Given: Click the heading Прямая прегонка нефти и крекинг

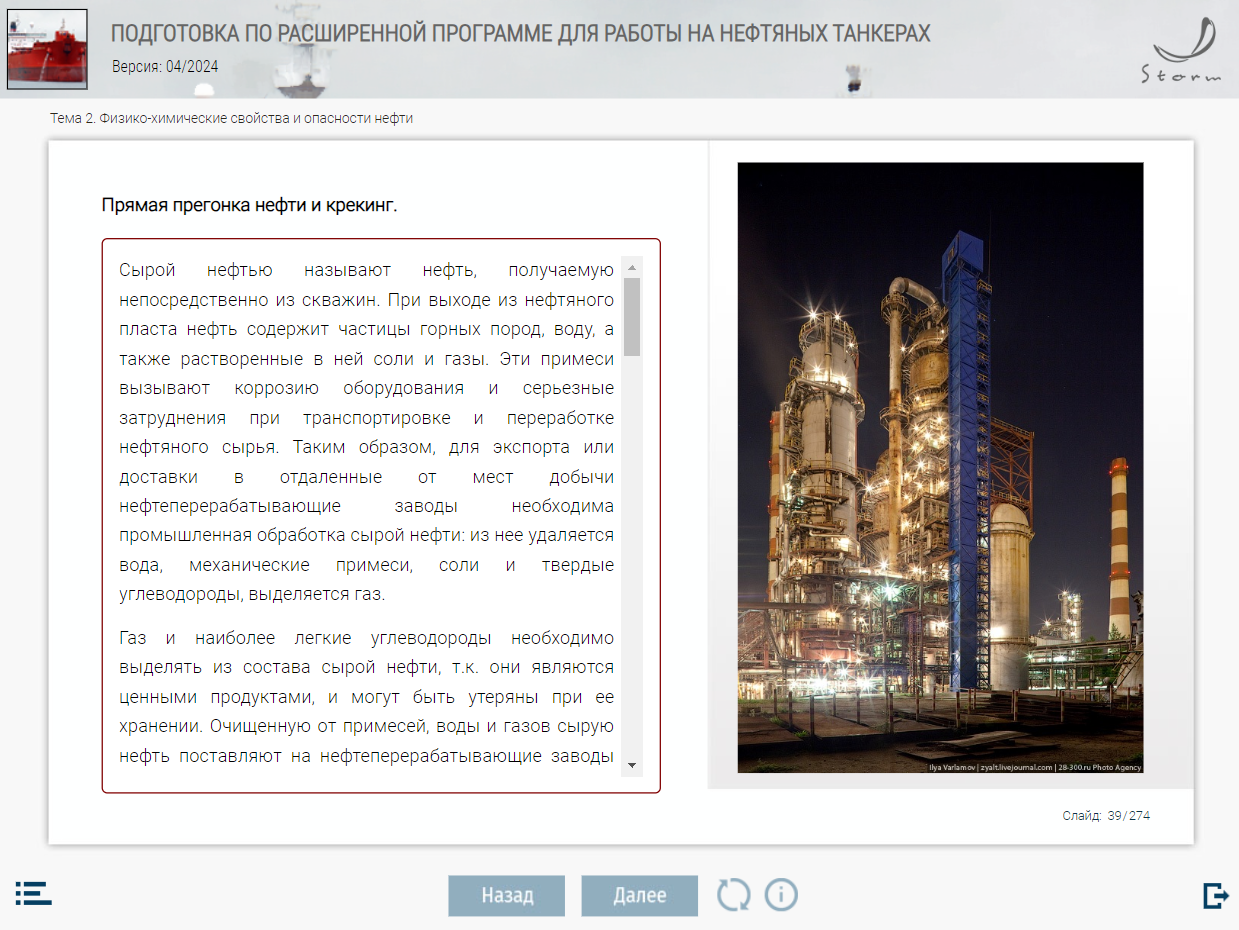Looking at the screenshot, I should coord(250,205).
